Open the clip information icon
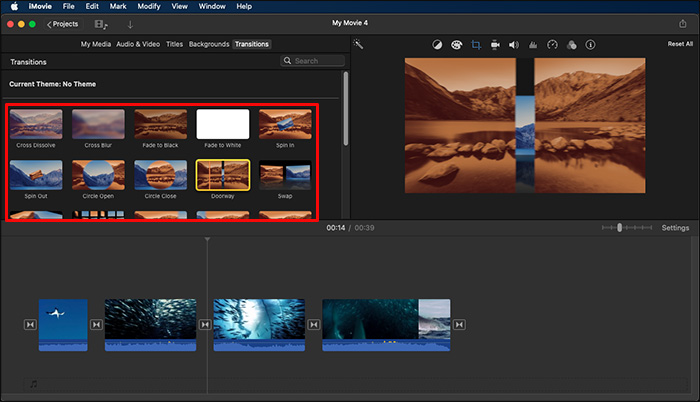 (589, 45)
